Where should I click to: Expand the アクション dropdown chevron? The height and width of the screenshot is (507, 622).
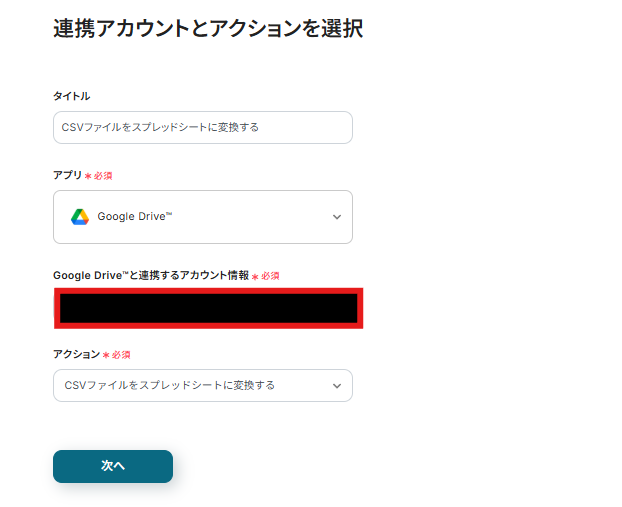[336, 385]
